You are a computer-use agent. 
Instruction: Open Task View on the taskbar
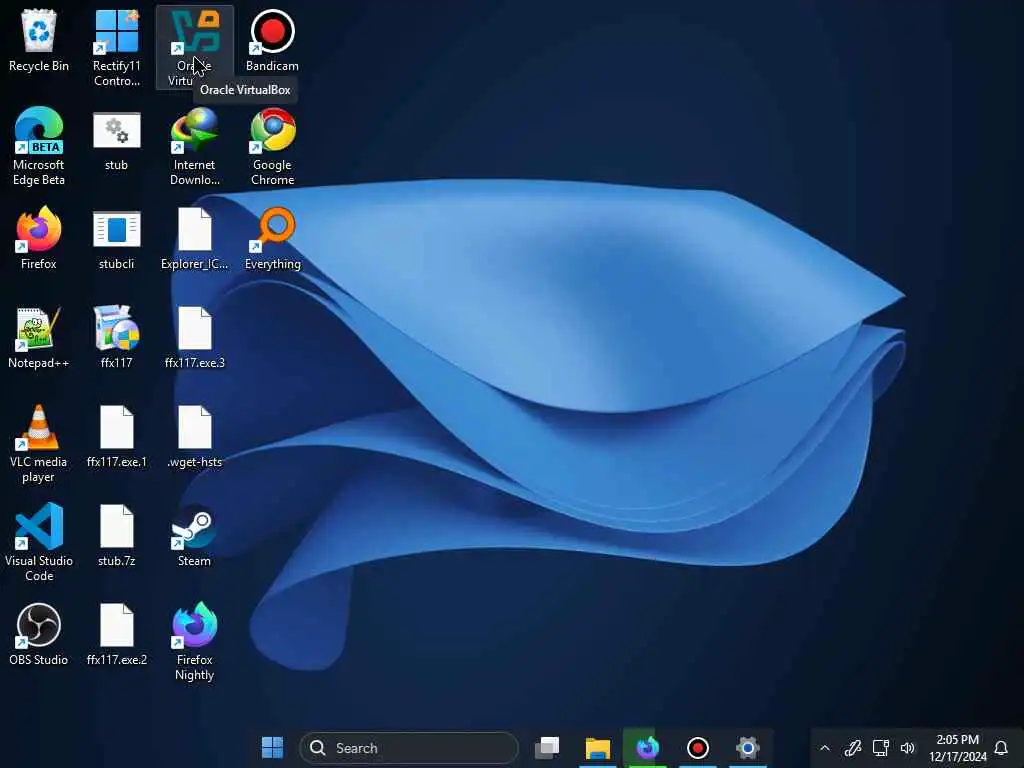[547, 748]
